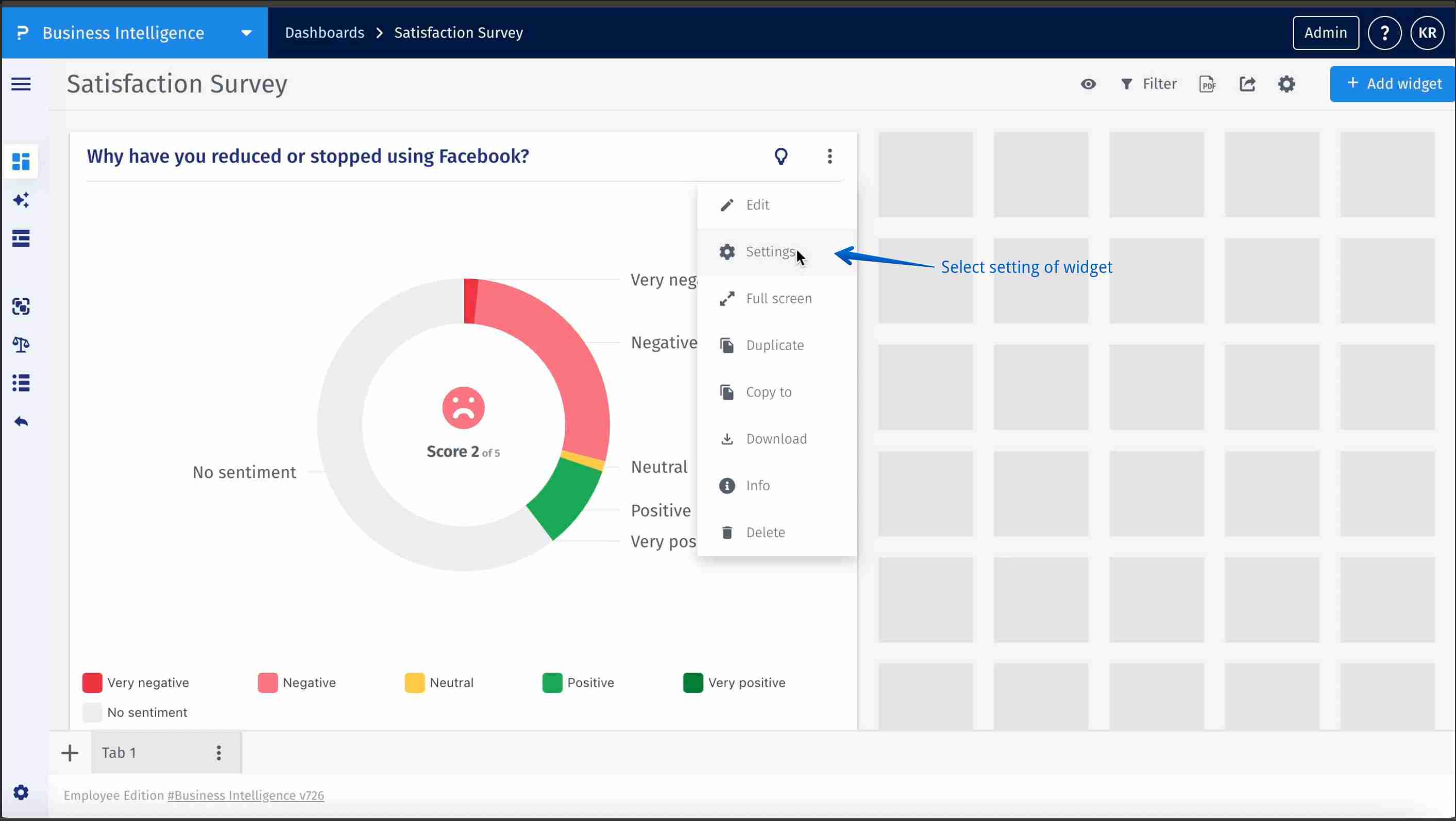Click the lightbulb insights icon on widget
1456x821 pixels.
click(x=781, y=156)
